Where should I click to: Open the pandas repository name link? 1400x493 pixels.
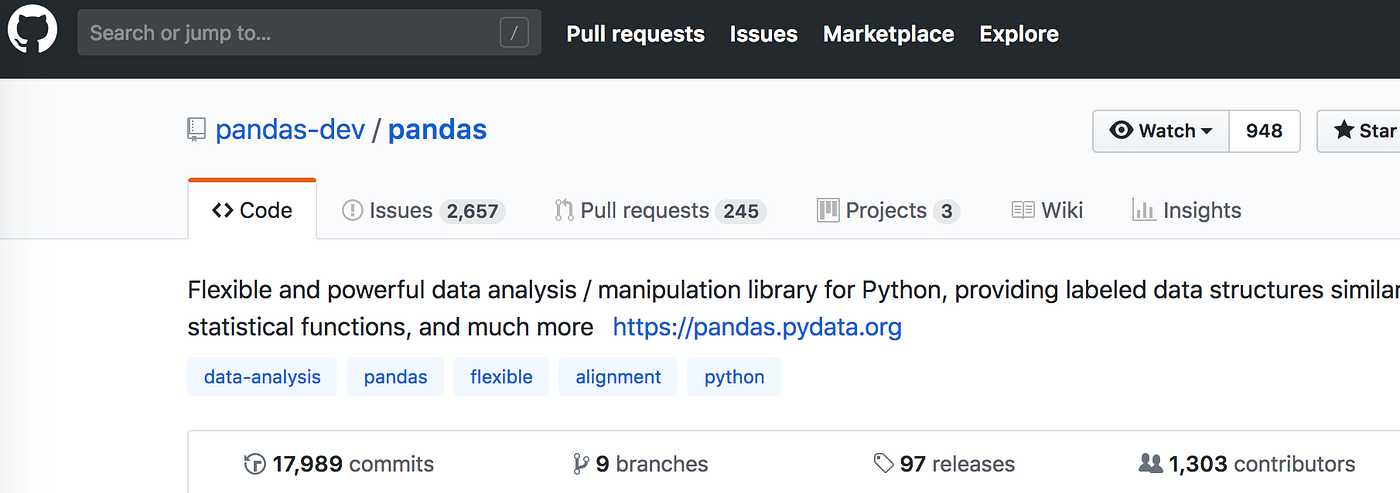pos(437,130)
